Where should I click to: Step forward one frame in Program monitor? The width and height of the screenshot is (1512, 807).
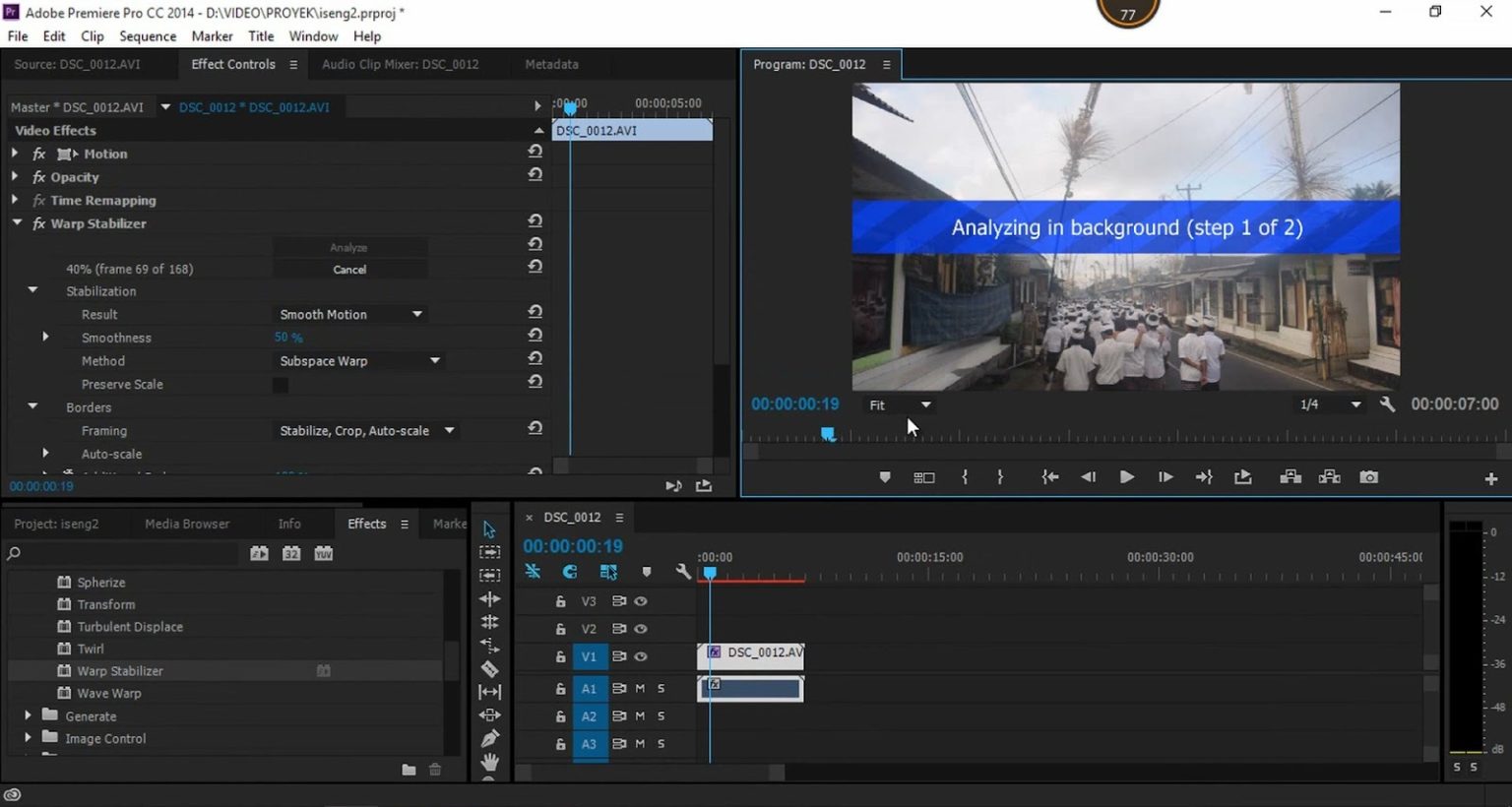1165,477
